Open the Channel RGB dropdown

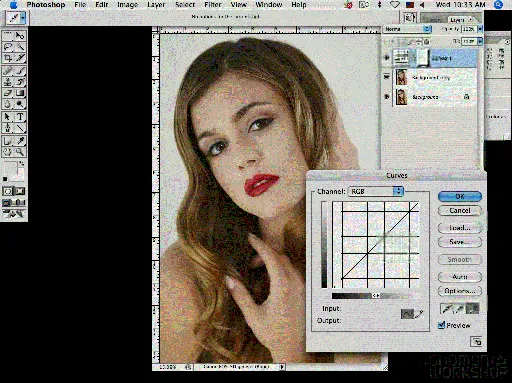376,191
